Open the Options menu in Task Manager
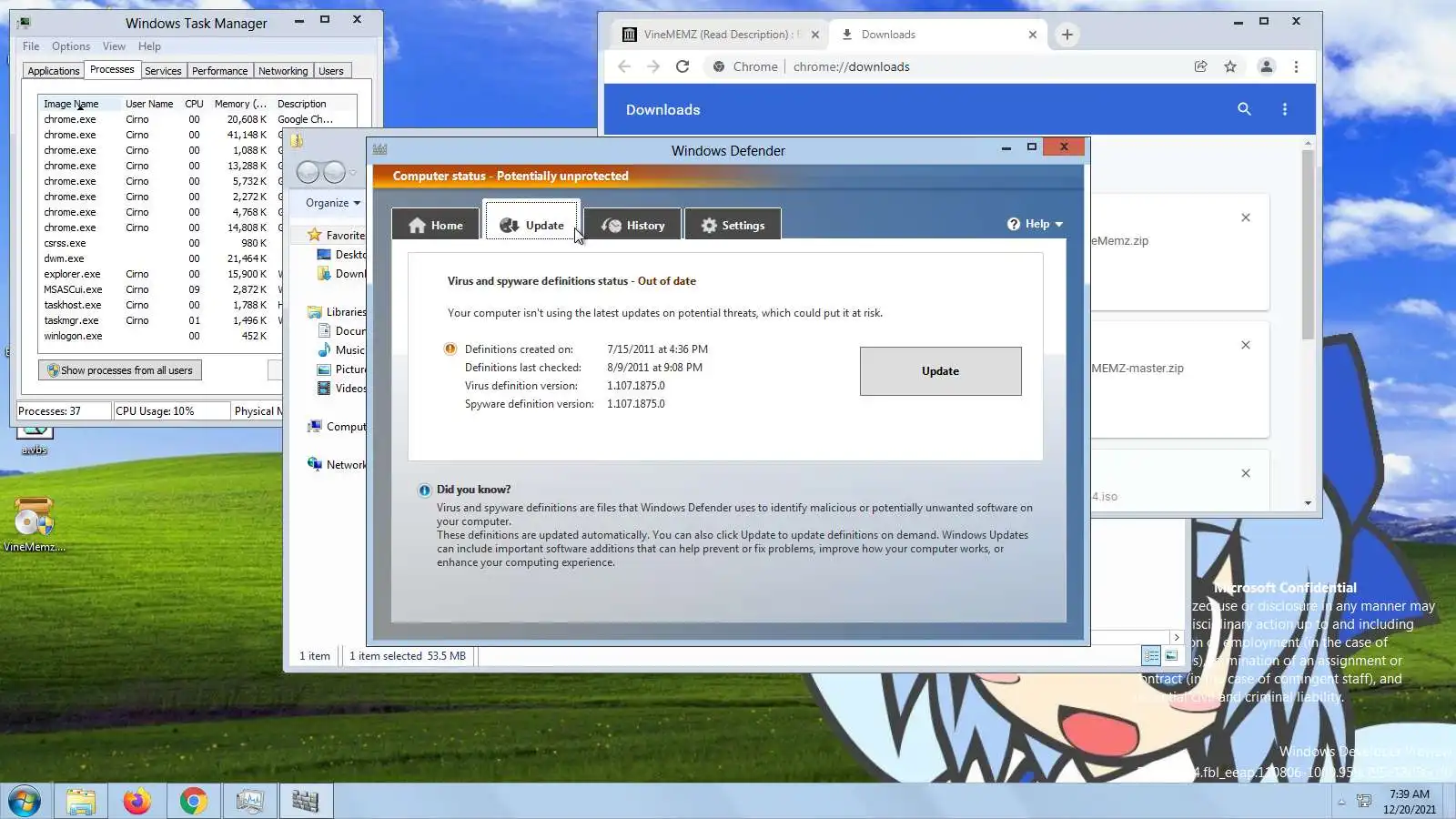Viewport: 1456px width, 819px height. 71,46
